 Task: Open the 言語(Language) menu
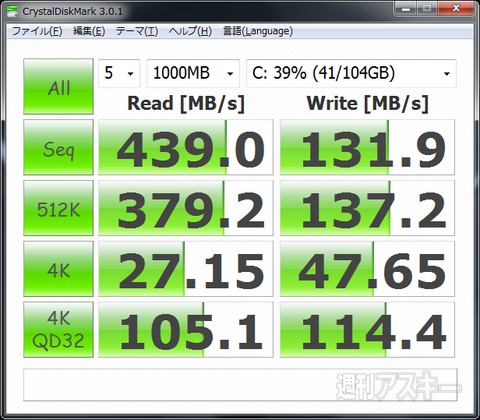(258, 31)
